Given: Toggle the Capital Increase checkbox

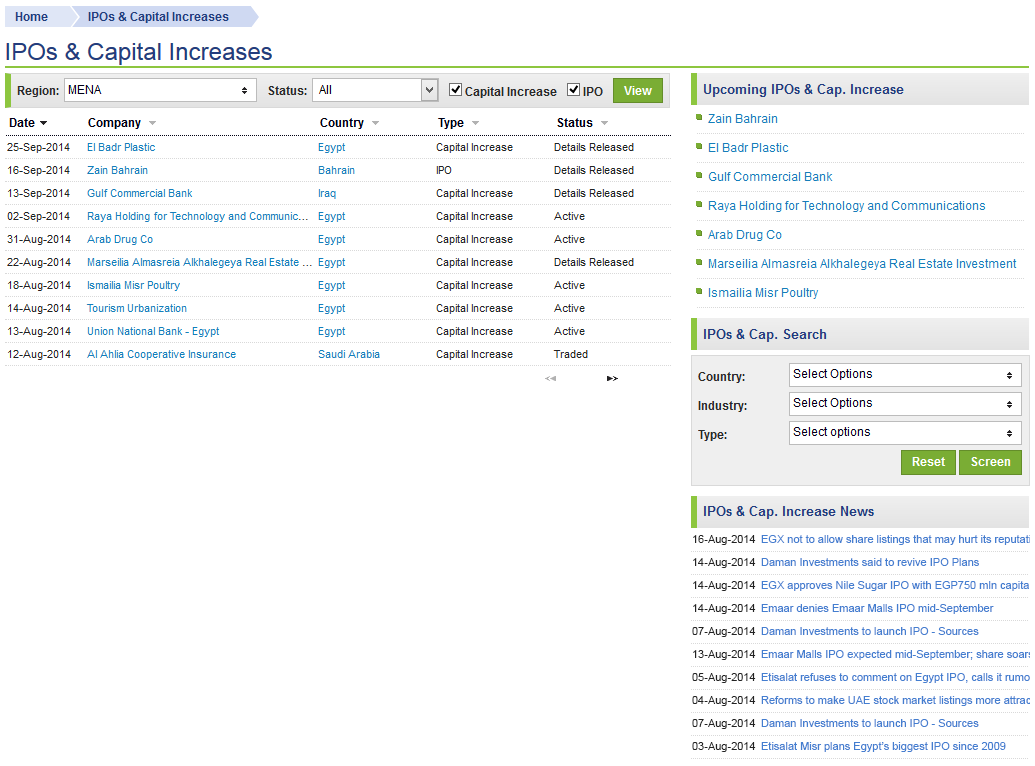Looking at the screenshot, I should [455, 90].
